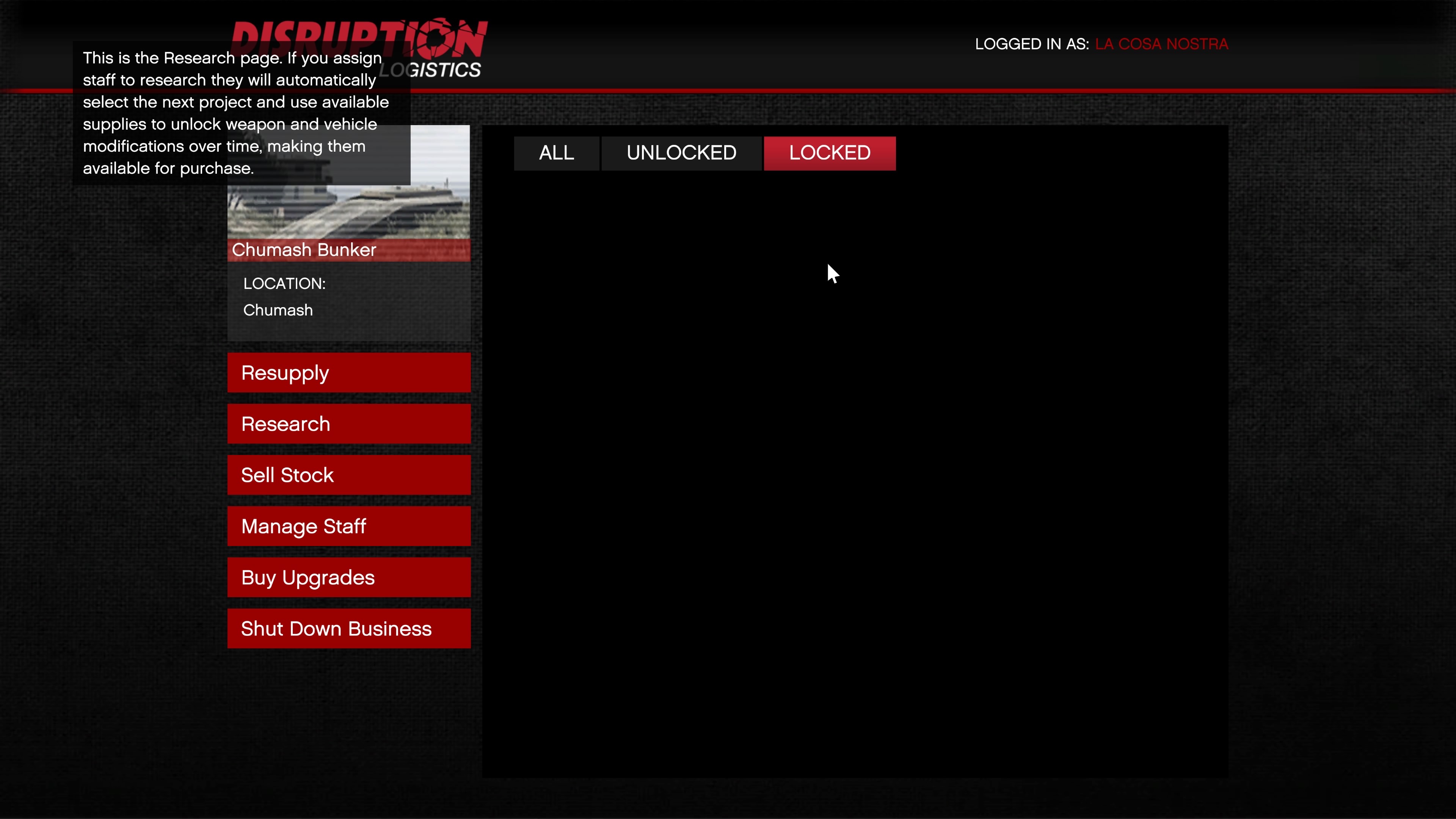Click the LOCATION label text
Viewport: 1456px width, 819px height.
(x=284, y=284)
